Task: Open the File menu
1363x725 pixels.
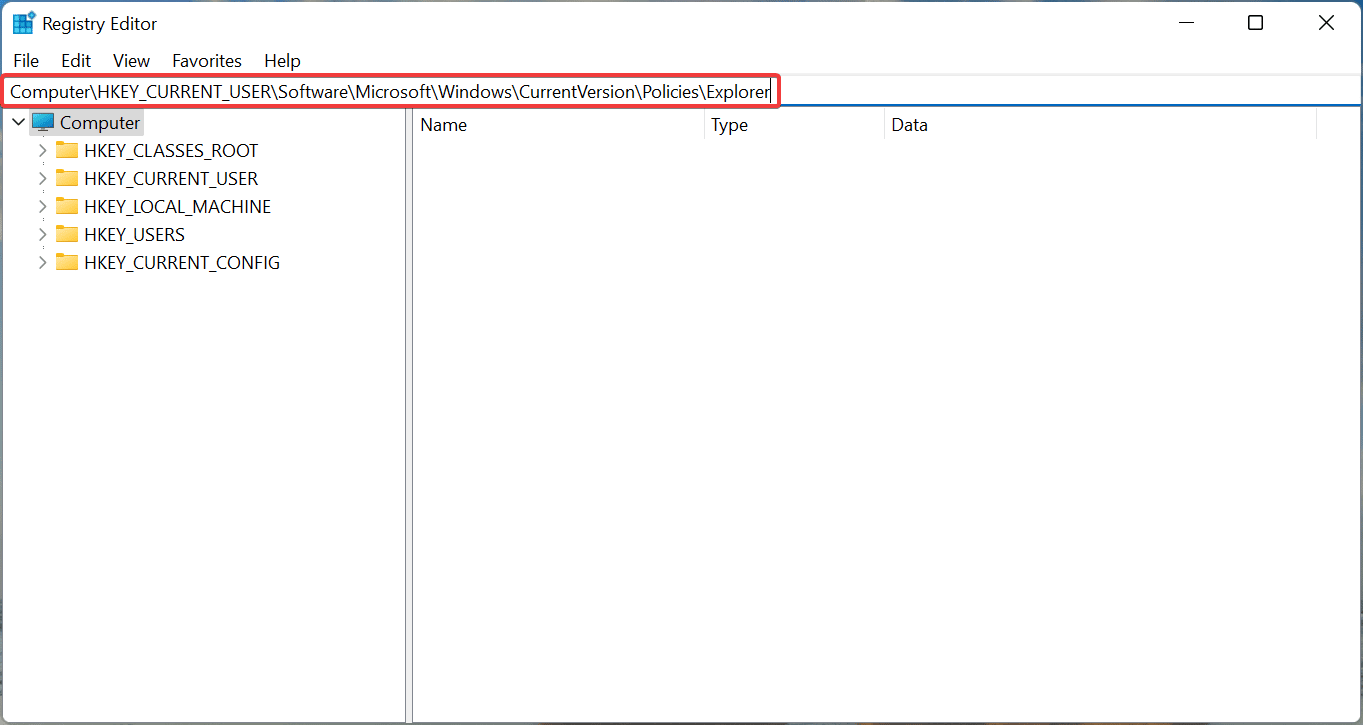Action: point(26,61)
